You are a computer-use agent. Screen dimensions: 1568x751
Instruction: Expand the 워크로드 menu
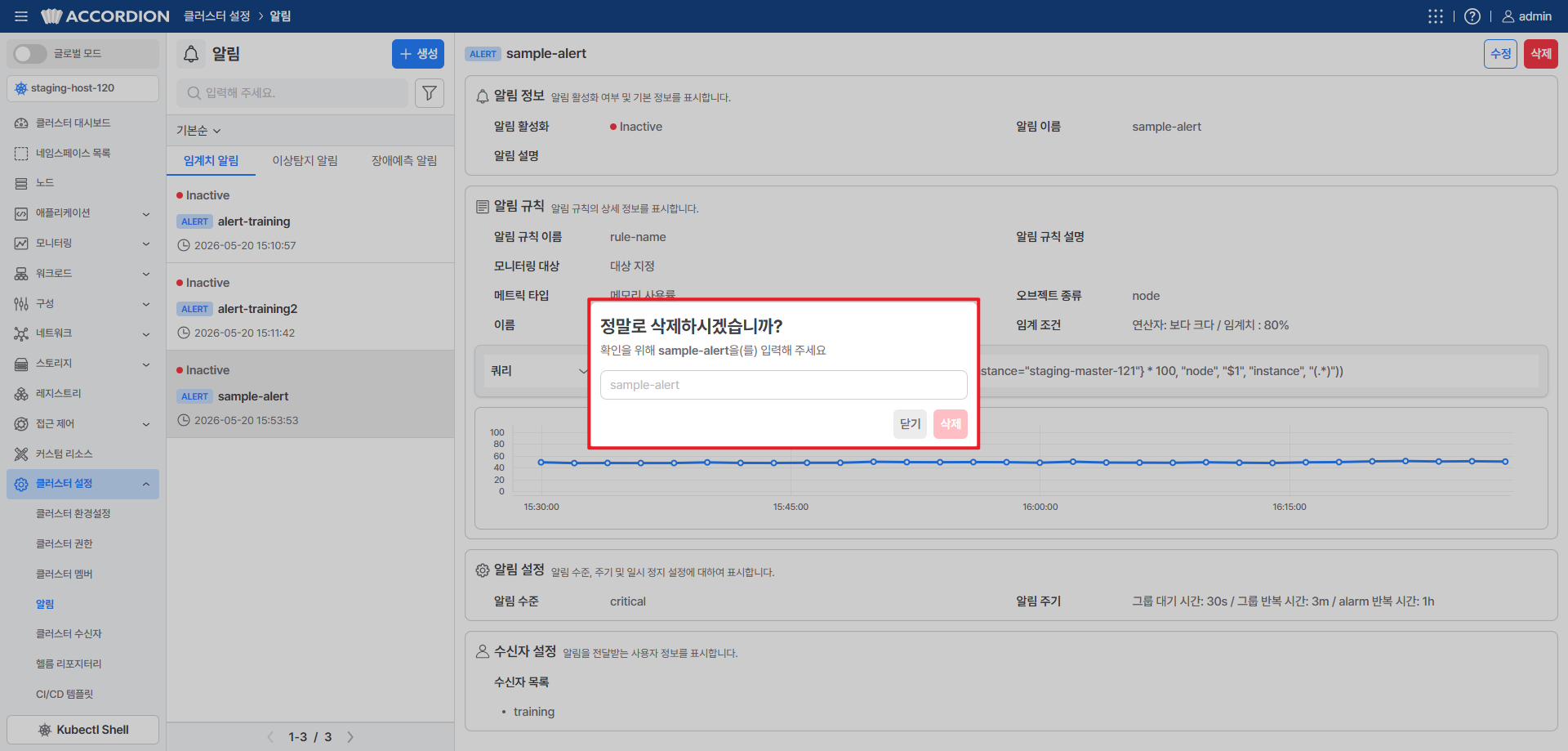tap(82, 274)
